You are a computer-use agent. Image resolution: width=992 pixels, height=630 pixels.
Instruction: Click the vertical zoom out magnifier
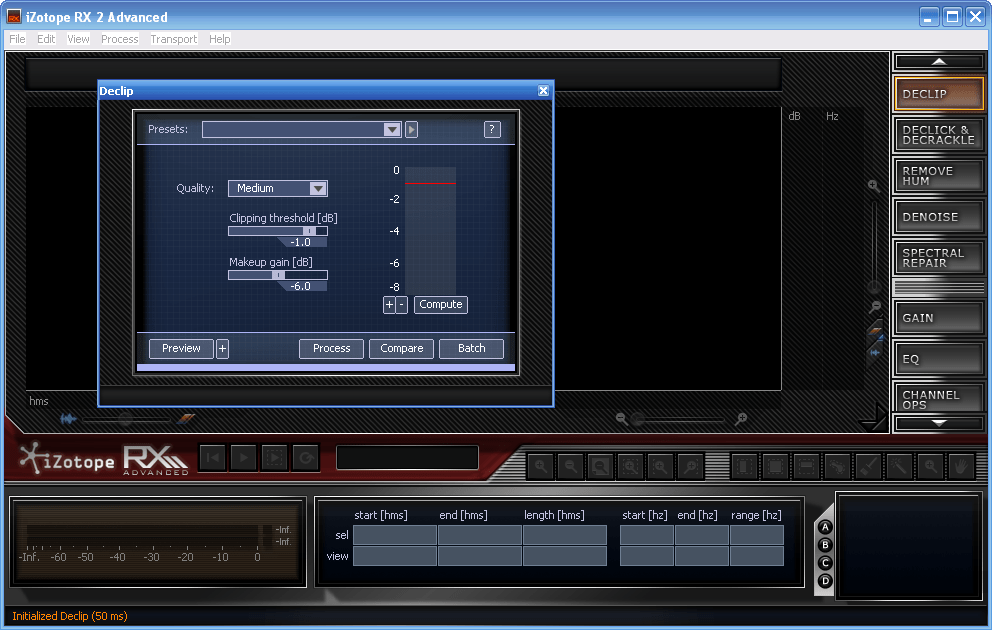[x=875, y=307]
